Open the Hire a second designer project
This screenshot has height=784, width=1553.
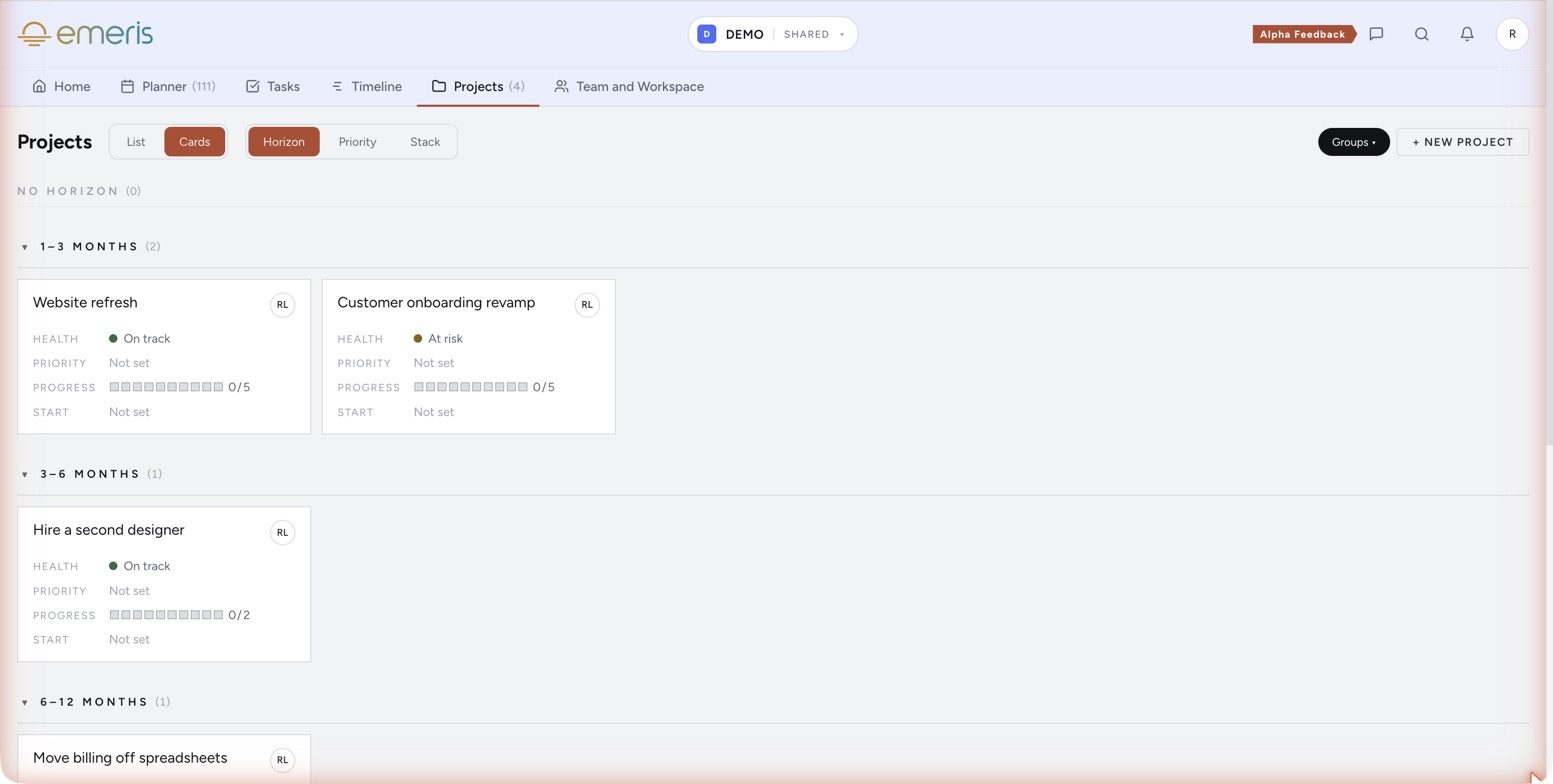[x=108, y=530]
